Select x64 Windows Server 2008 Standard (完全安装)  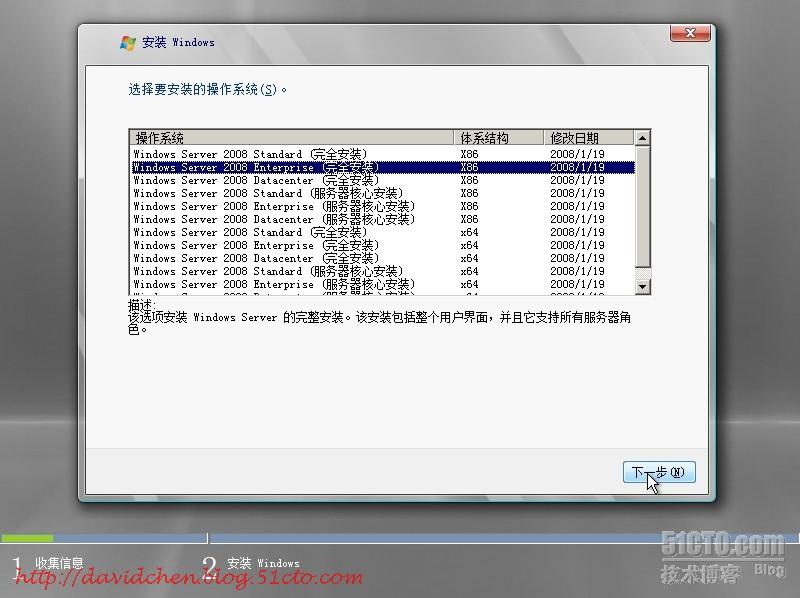pyautogui.click(x=383, y=232)
